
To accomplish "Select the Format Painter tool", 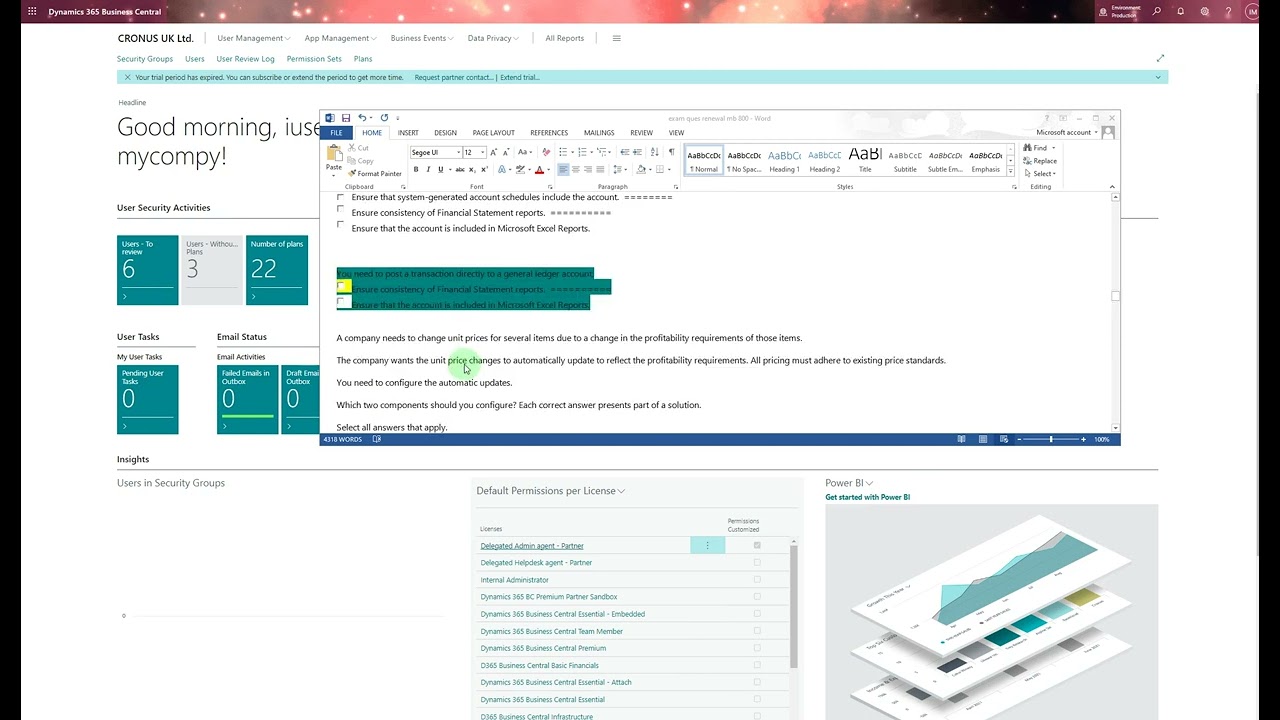I will [x=375, y=174].
